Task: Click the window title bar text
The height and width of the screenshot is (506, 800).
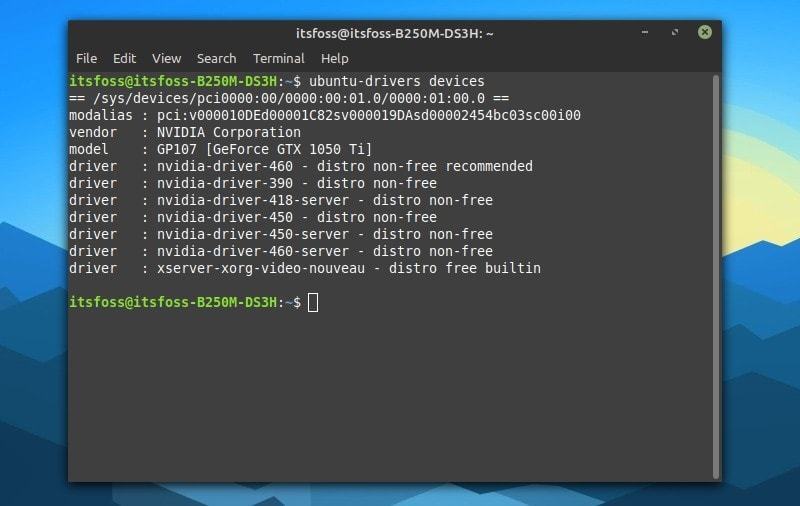Action: [395, 33]
